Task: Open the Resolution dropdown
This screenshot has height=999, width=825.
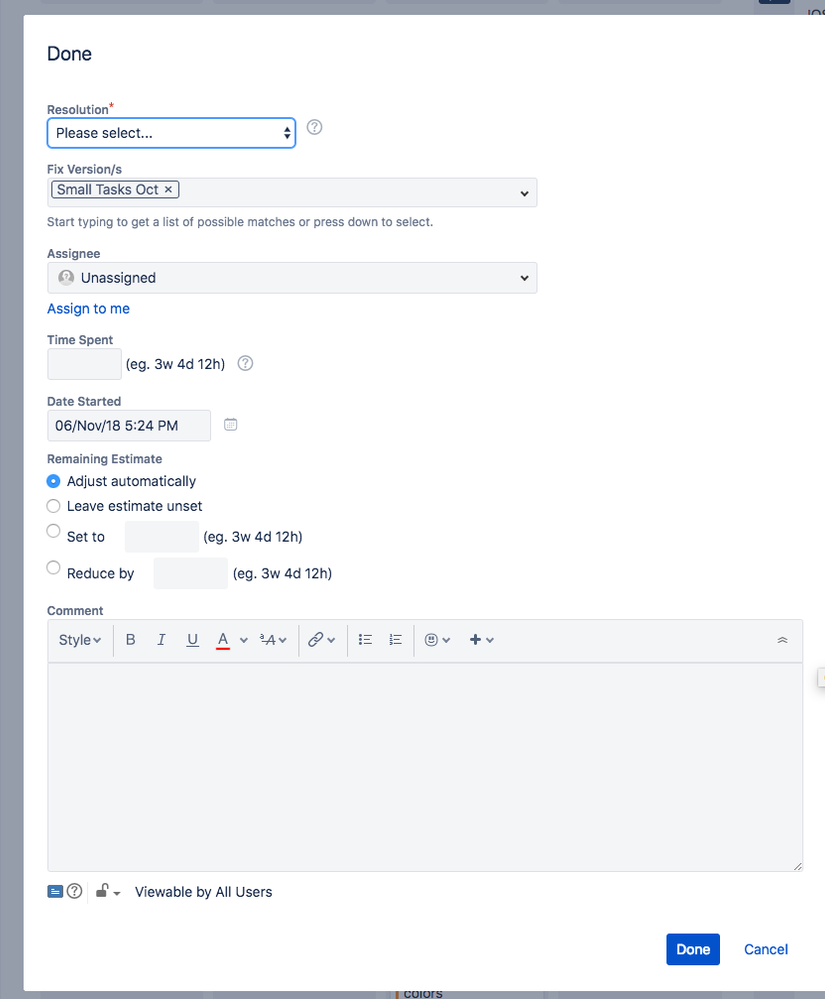Action: (x=170, y=131)
